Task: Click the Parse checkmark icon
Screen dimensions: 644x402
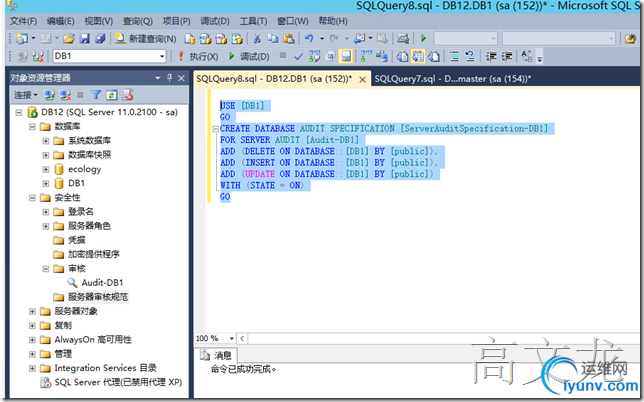Action: coord(299,56)
